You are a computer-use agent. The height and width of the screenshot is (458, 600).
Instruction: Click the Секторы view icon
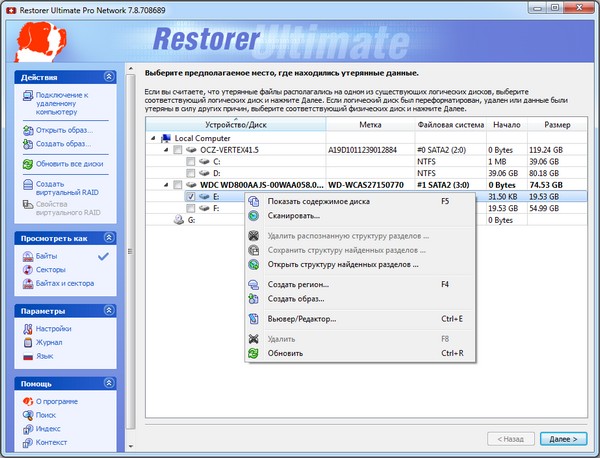point(28,270)
